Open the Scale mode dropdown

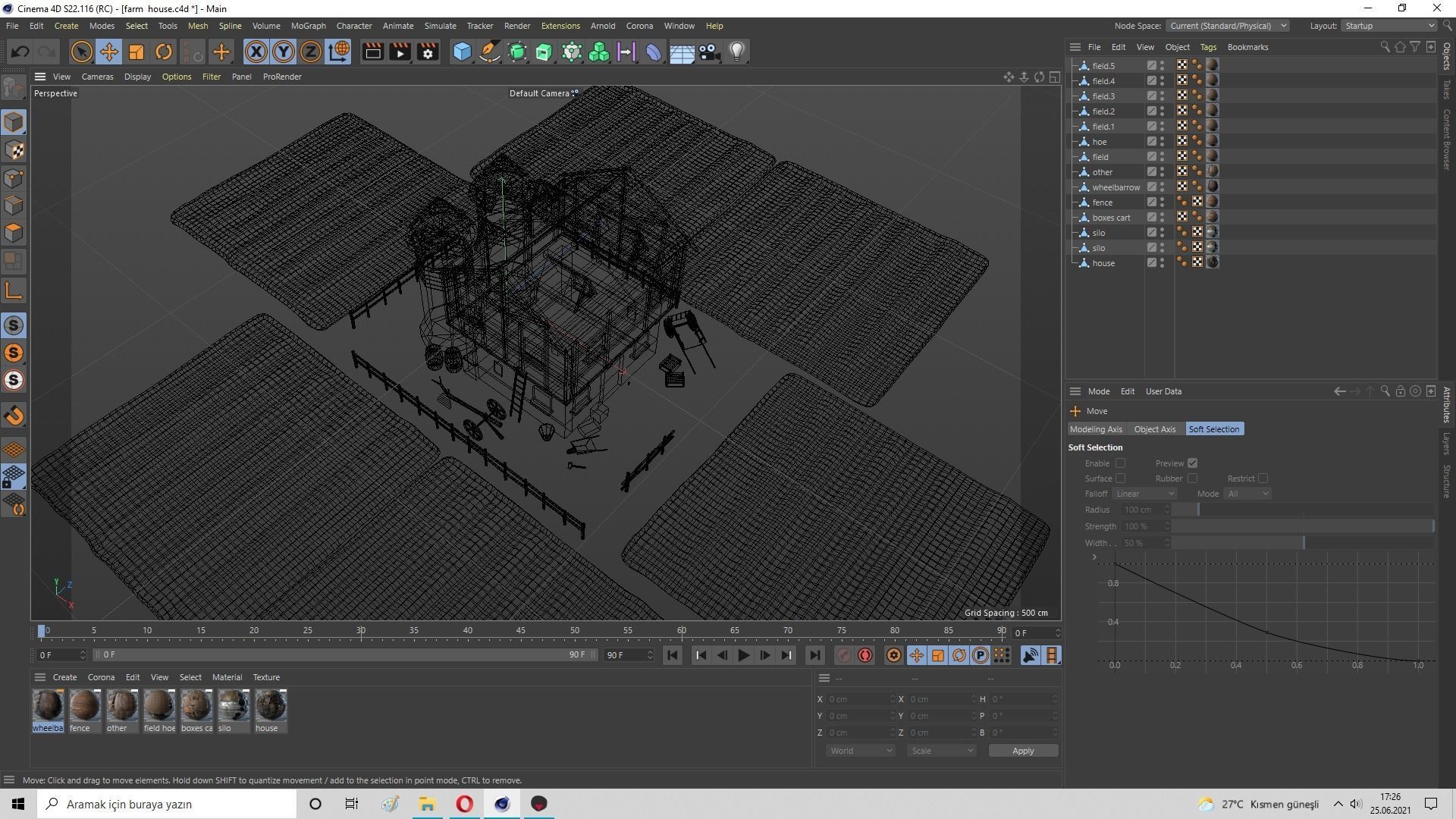point(942,751)
